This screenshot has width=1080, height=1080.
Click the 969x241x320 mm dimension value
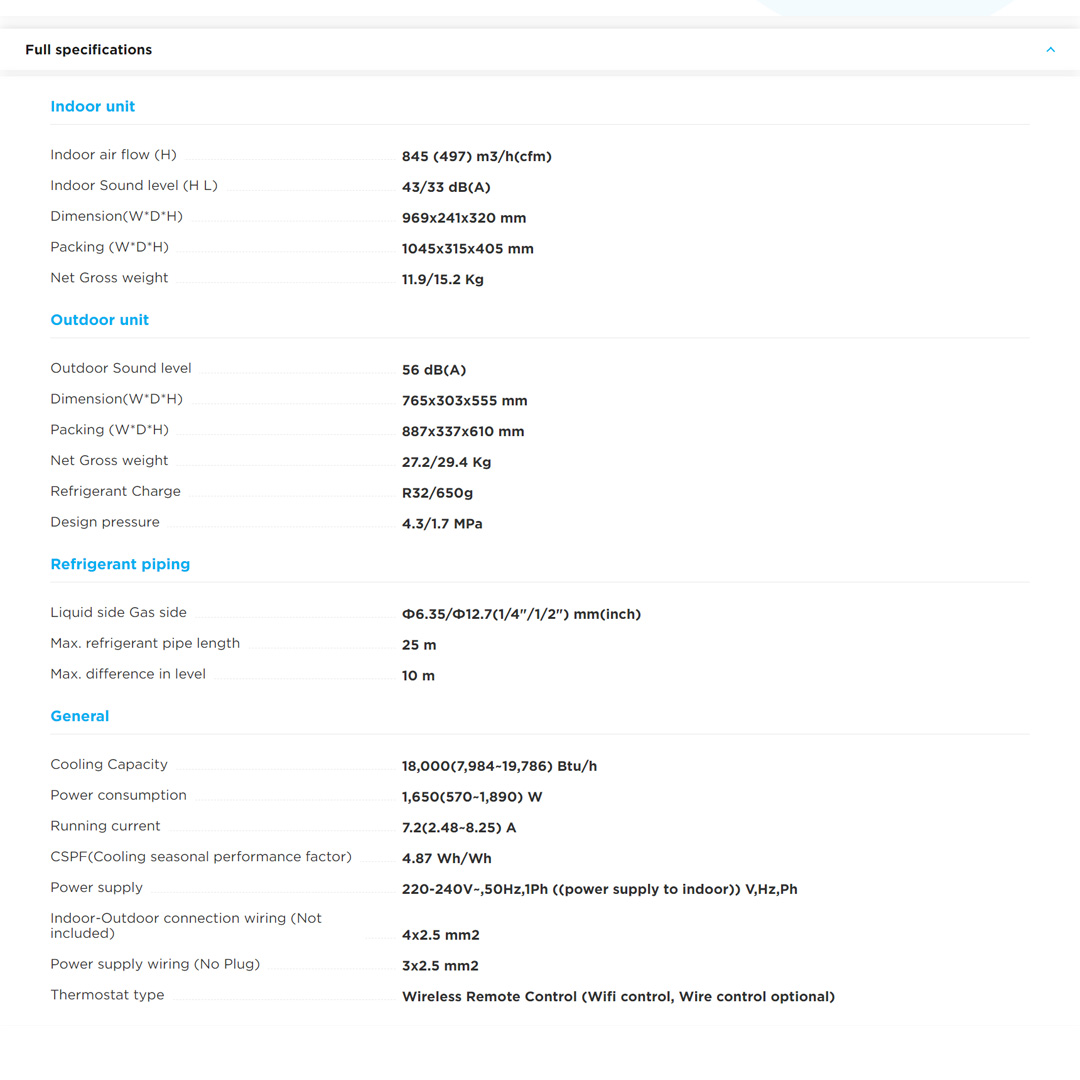click(464, 218)
